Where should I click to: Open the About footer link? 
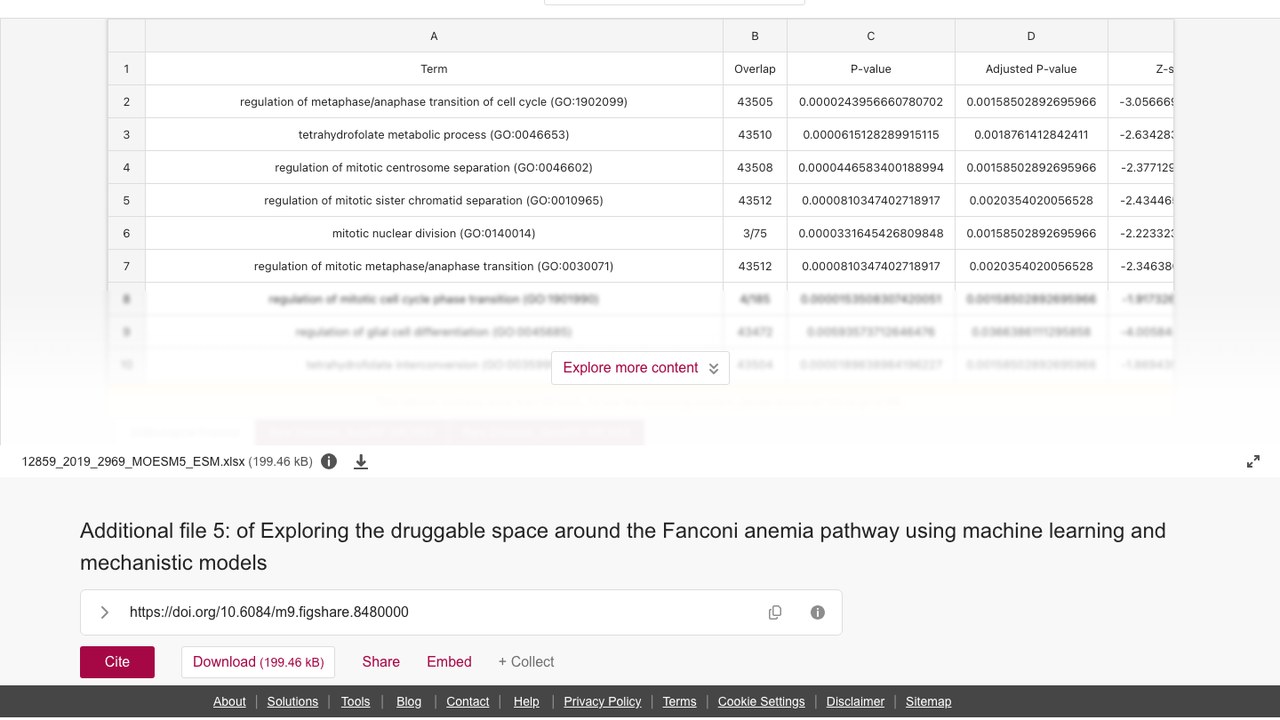point(229,701)
